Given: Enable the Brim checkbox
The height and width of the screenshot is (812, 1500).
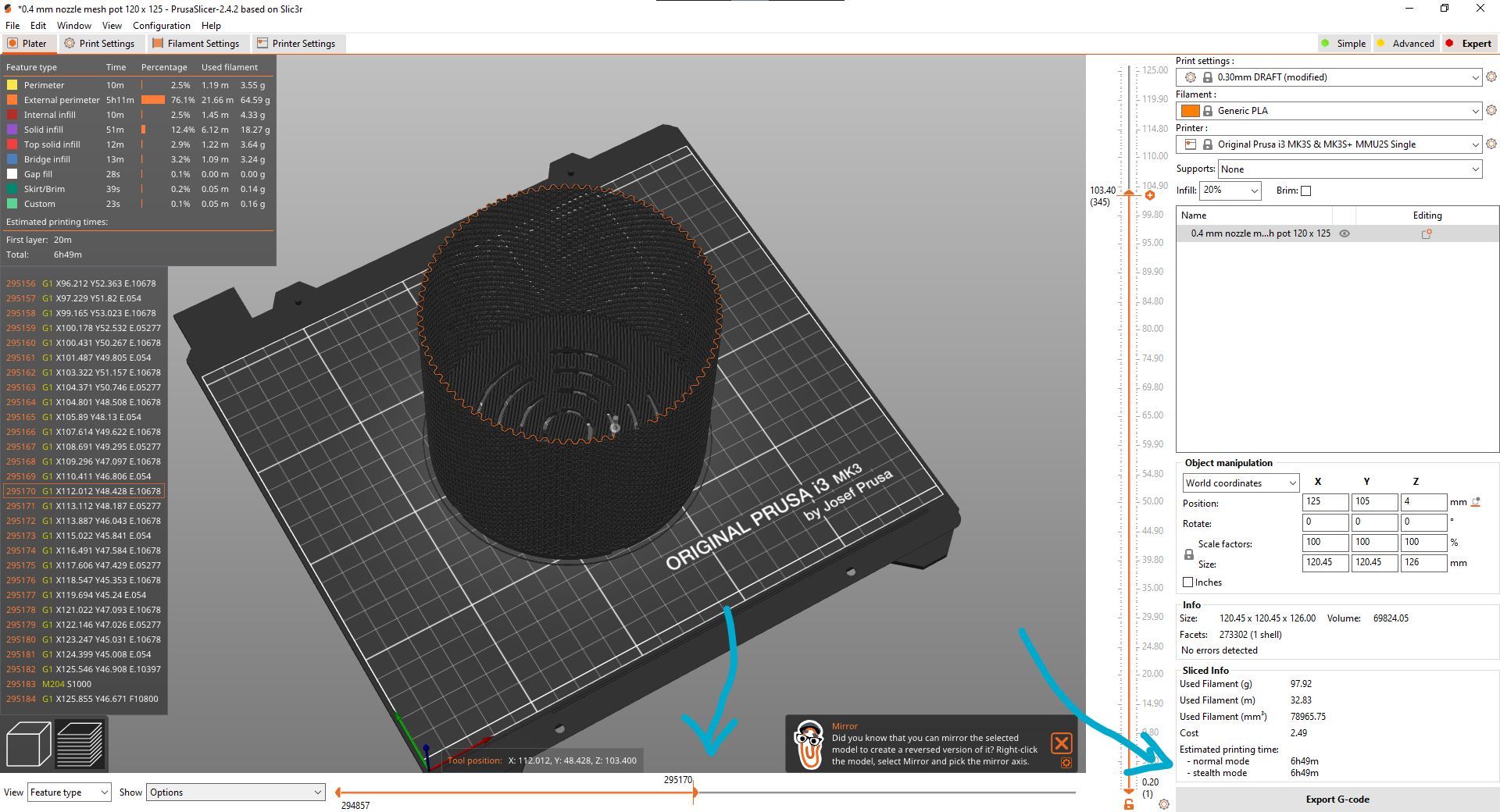Looking at the screenshot, I should [x=1306, y=190].
